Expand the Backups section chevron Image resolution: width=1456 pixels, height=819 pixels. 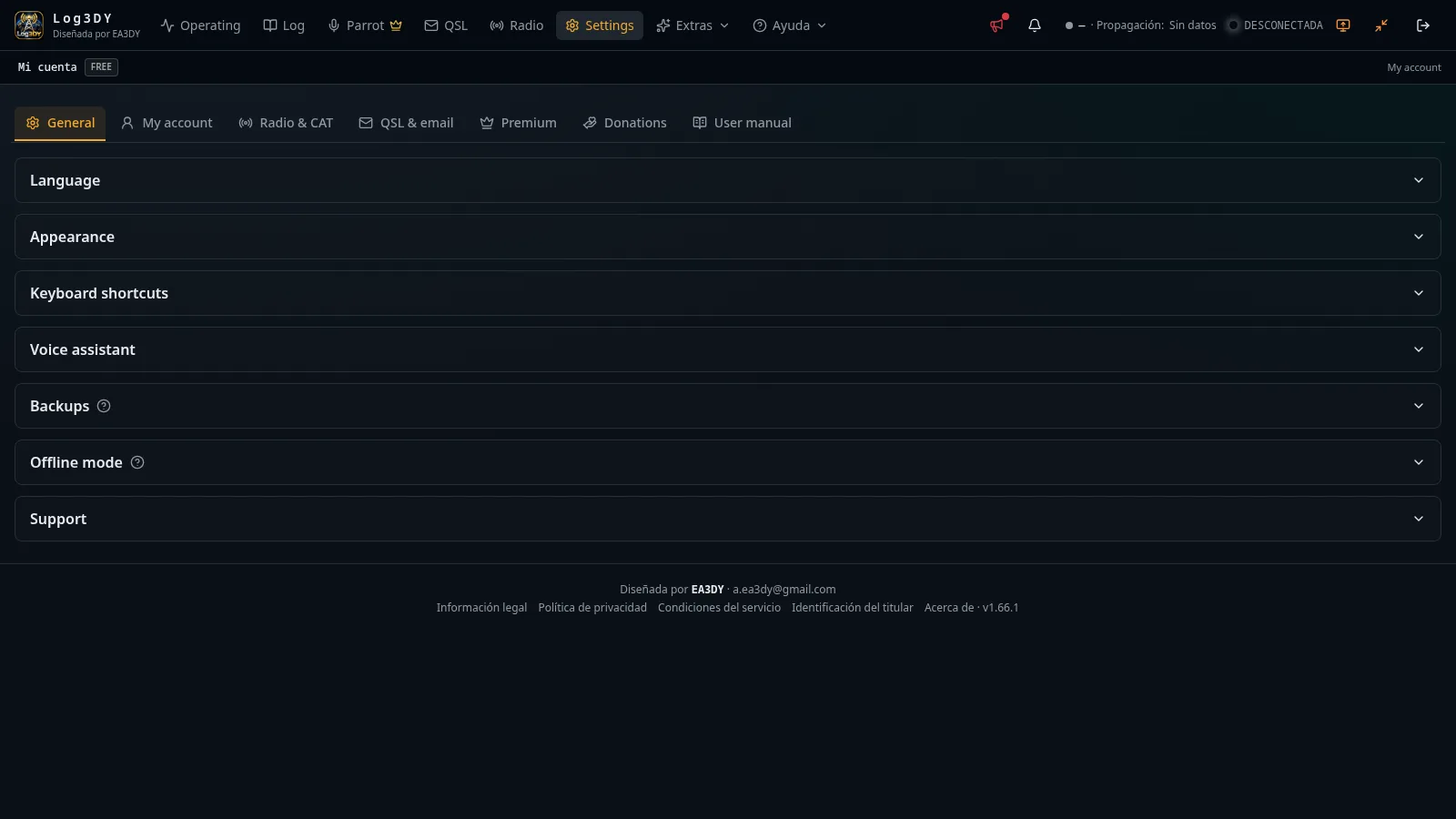[x=1419, y=406]
